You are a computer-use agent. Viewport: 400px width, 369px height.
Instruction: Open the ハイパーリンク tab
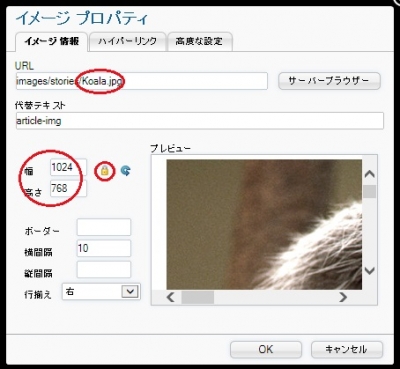point(127,41)
